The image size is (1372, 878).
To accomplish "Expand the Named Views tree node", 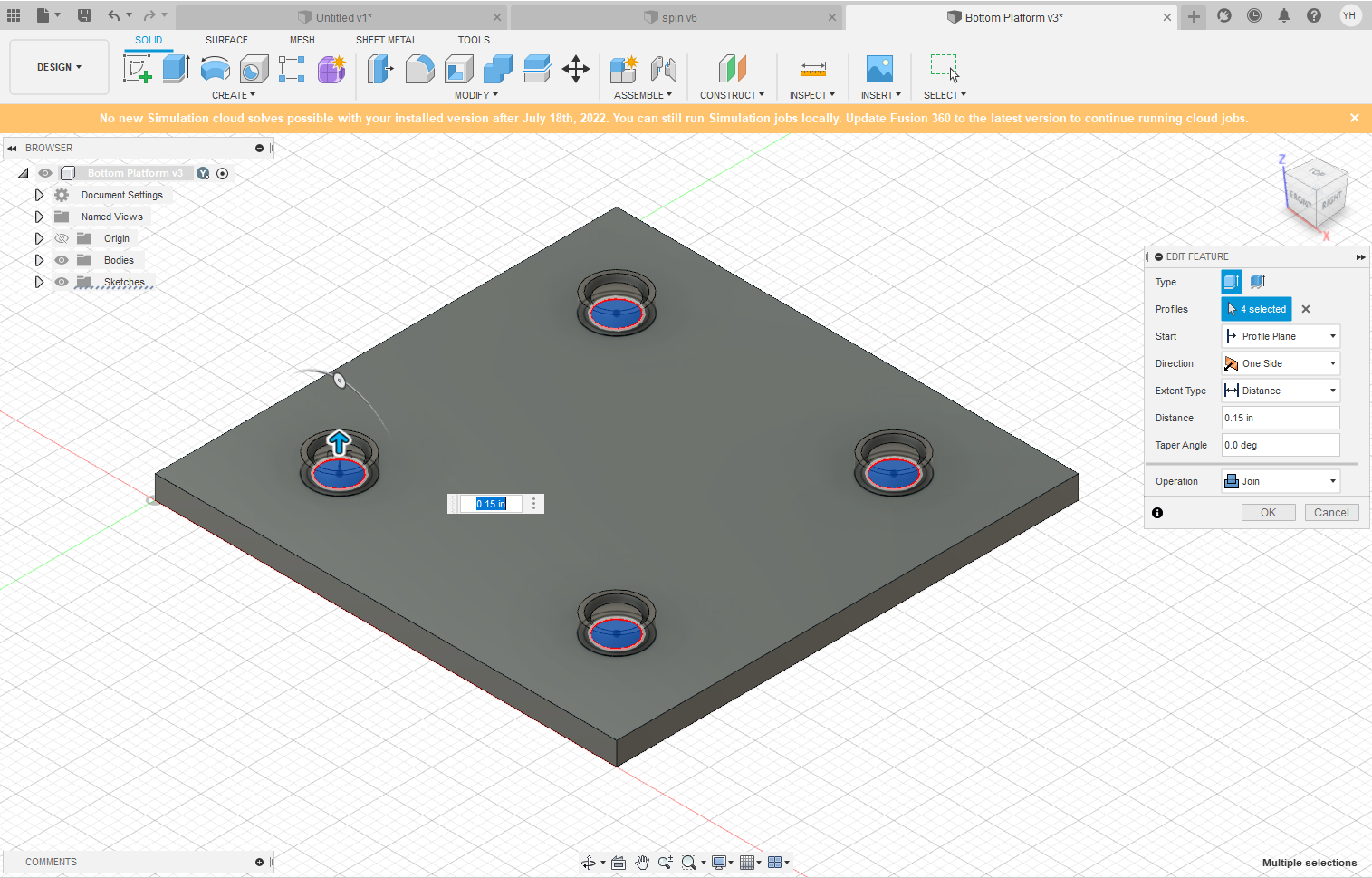I will coord(39,217).
